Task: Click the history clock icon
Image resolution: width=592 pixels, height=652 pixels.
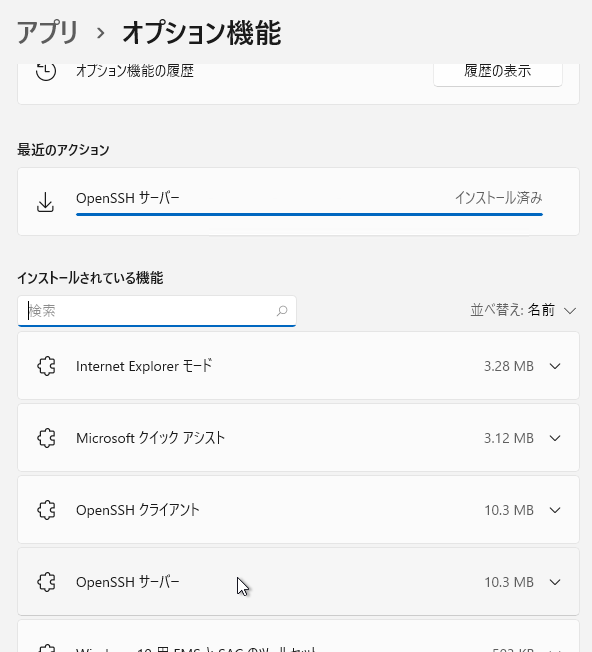Action: (x=46, y=72)
